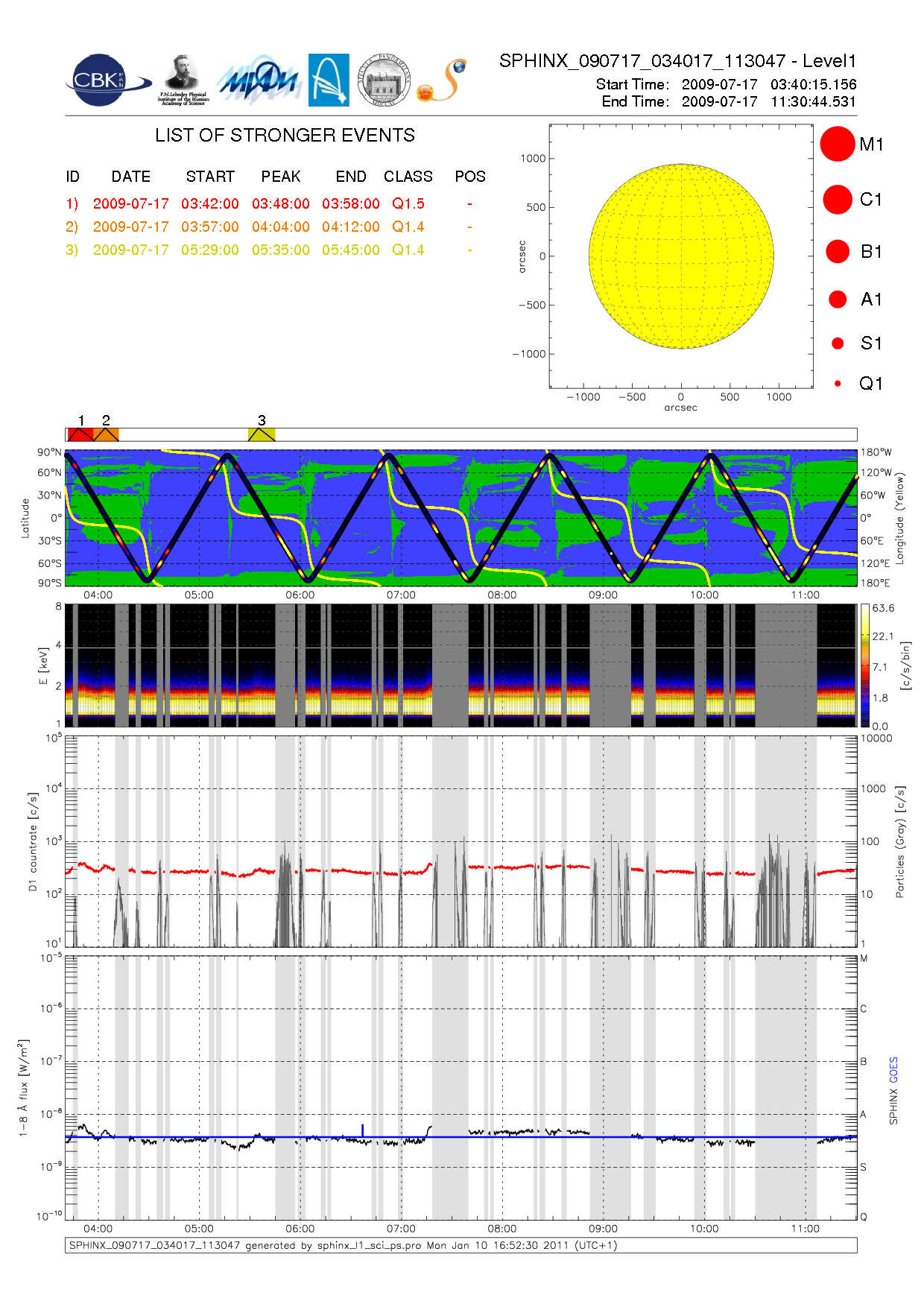Click the circular Specula Panormitana seal

click(384, 80)
